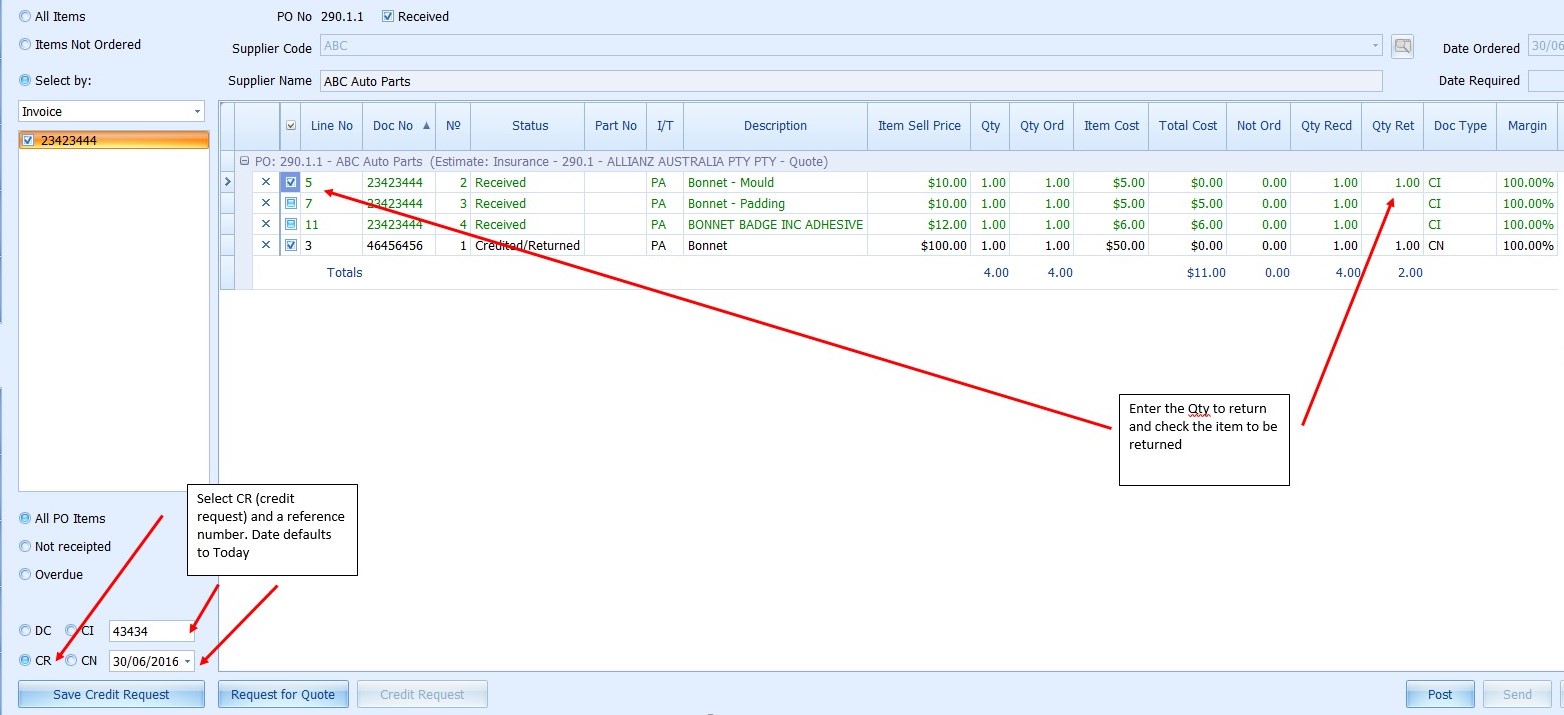
Task: Collapse the PO 290.1.1 group row
Action: (244, 161)
